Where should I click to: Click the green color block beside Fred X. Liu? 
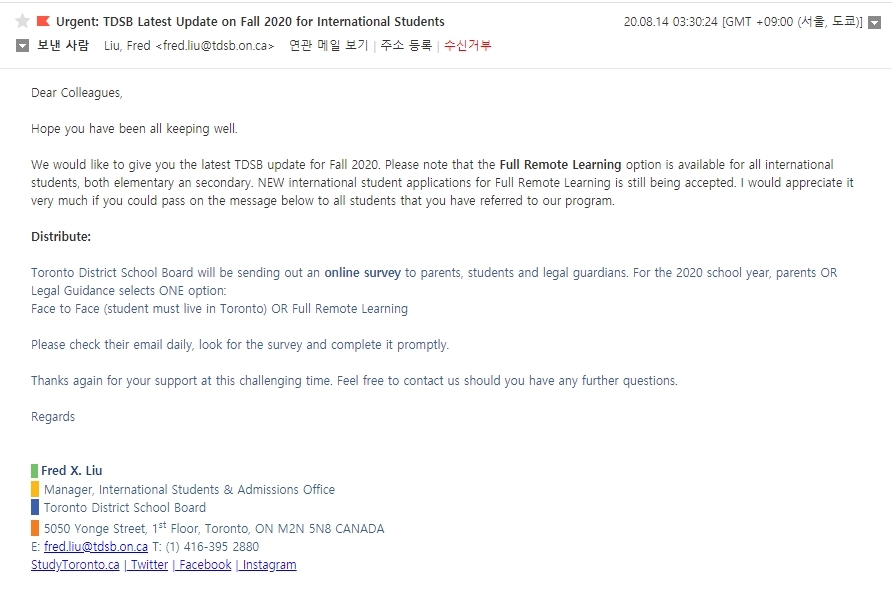[35, 471]
